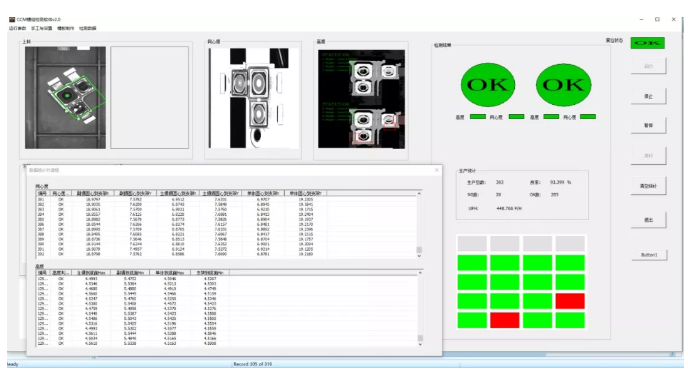Click the down arrow of the 同心度 table scrollbar

tap(419, 256)
